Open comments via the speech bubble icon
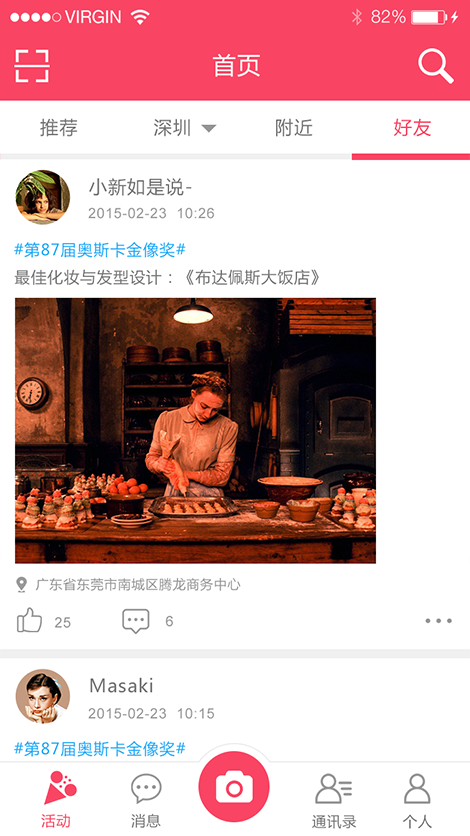Image resolution: width=470 pixels, height=836 pixels. 136,621
